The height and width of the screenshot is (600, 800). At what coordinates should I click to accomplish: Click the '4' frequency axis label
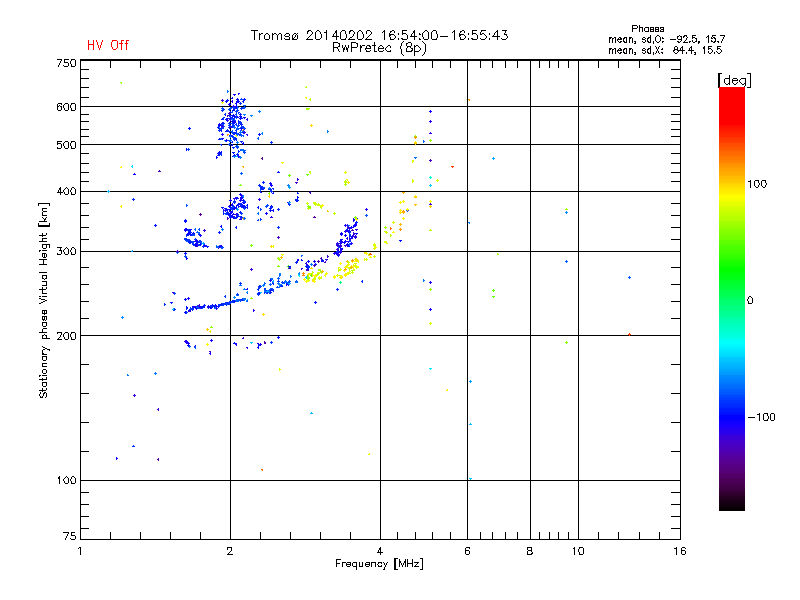[380, 551]
